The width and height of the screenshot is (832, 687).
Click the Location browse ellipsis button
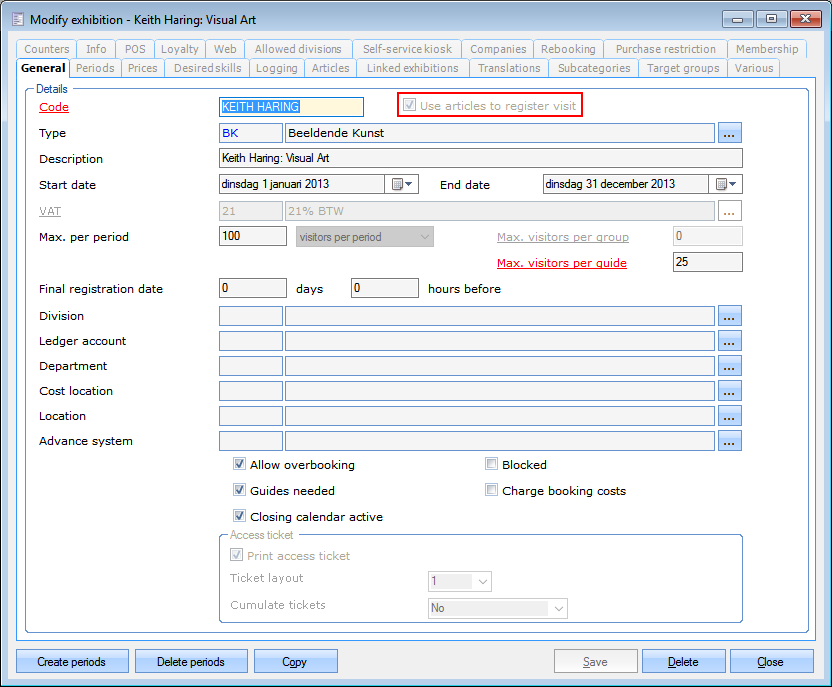pyautogui.click(x=729, y=416)
